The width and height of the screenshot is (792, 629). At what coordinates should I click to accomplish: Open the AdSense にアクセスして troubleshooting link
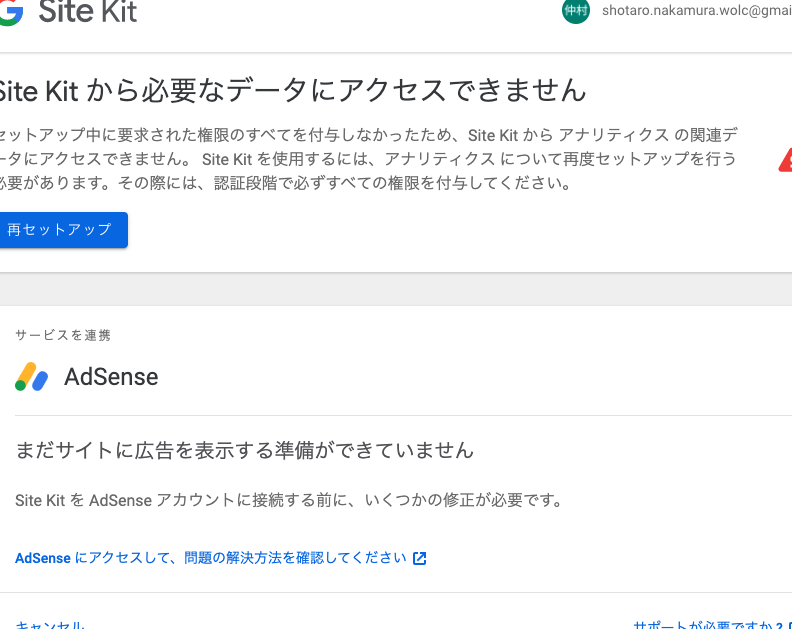211,558
